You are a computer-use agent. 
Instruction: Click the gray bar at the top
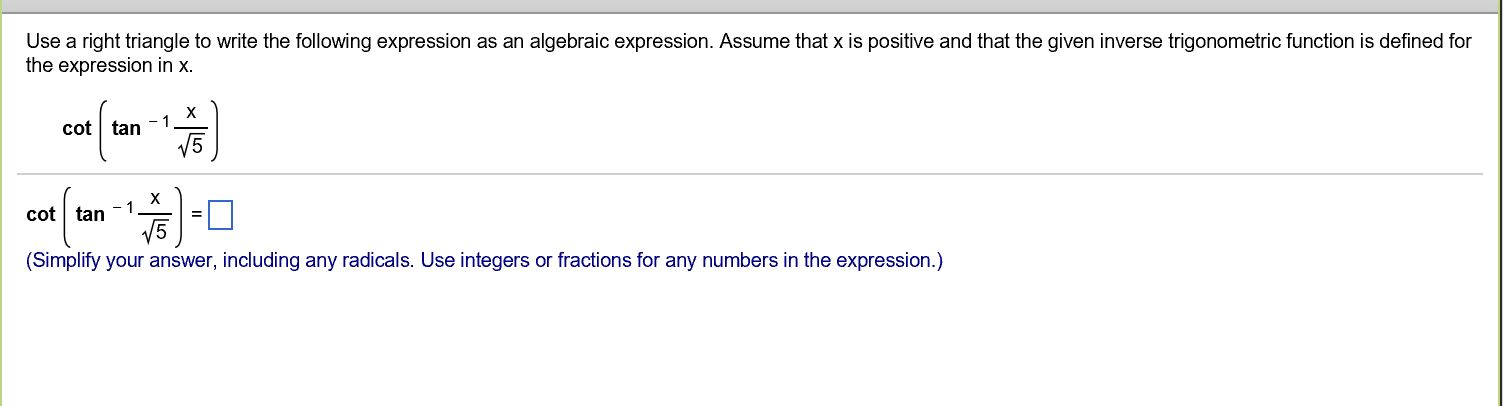pyautogui.click(x=751, y=6)
